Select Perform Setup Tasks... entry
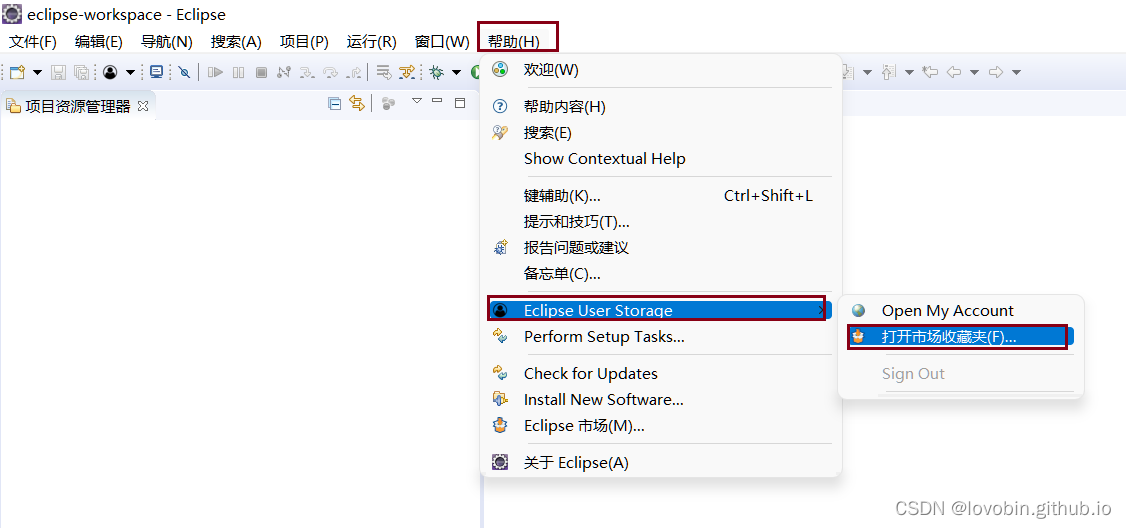The image size is (1126, 528). click(x=661, y=336)
